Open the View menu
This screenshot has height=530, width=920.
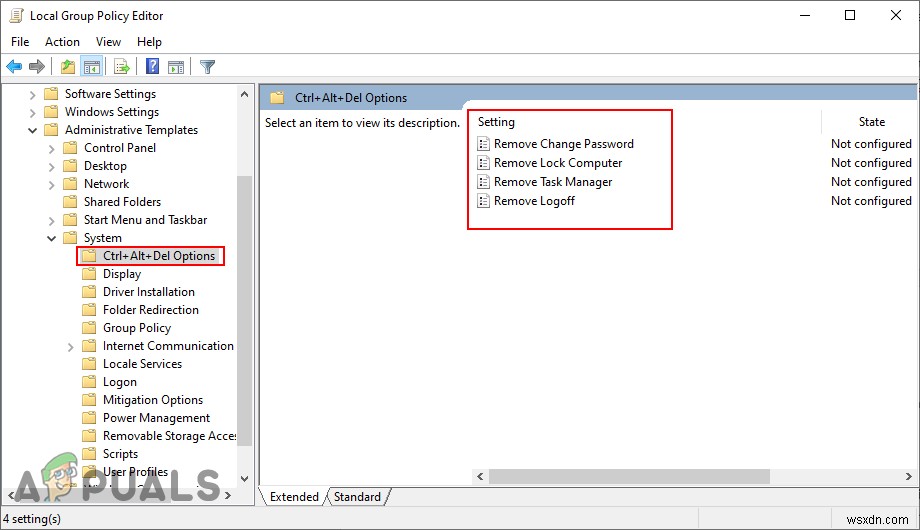[x=109, y=42]
